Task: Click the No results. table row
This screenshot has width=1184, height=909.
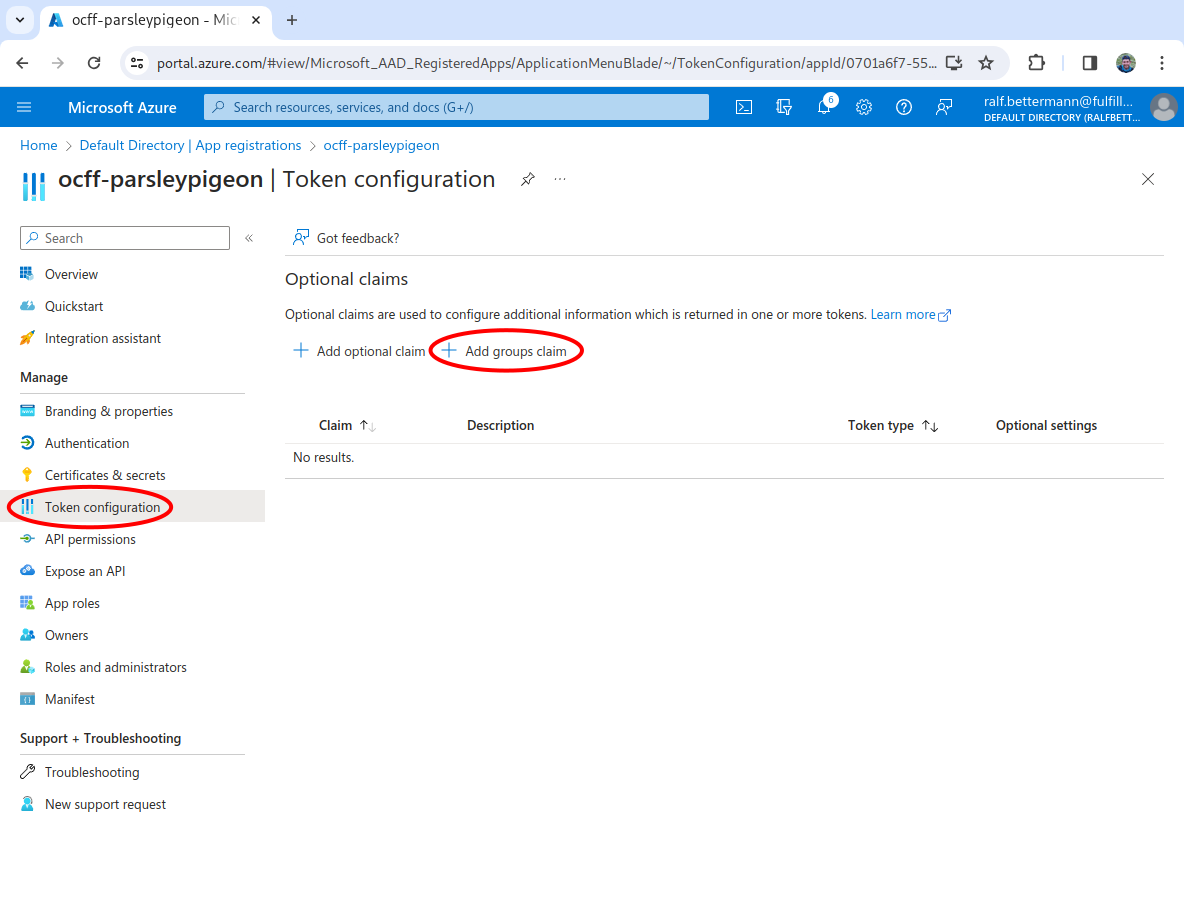Action: pyautogui.click(x=724, y=458)
